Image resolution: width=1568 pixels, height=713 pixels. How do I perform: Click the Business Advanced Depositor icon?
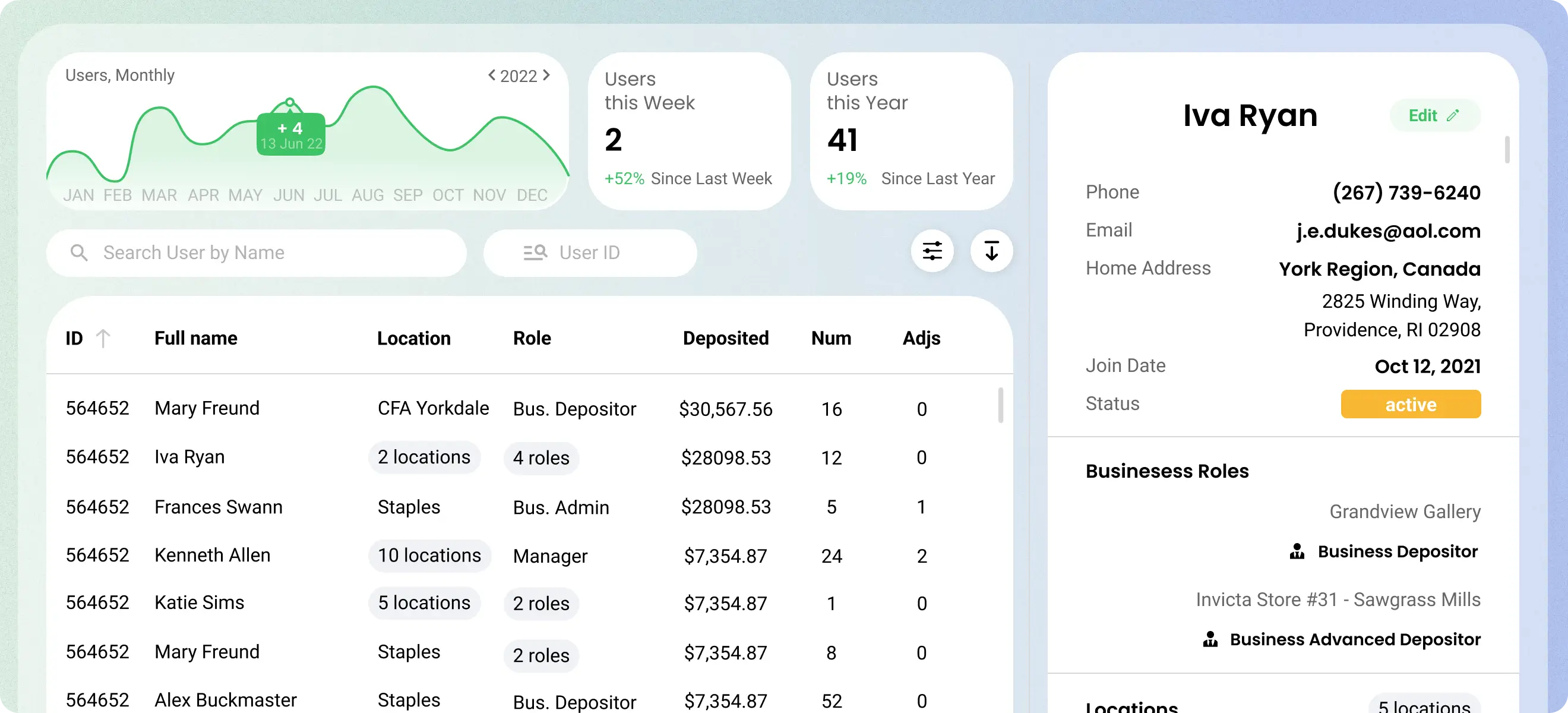(x=1210, y=639)
